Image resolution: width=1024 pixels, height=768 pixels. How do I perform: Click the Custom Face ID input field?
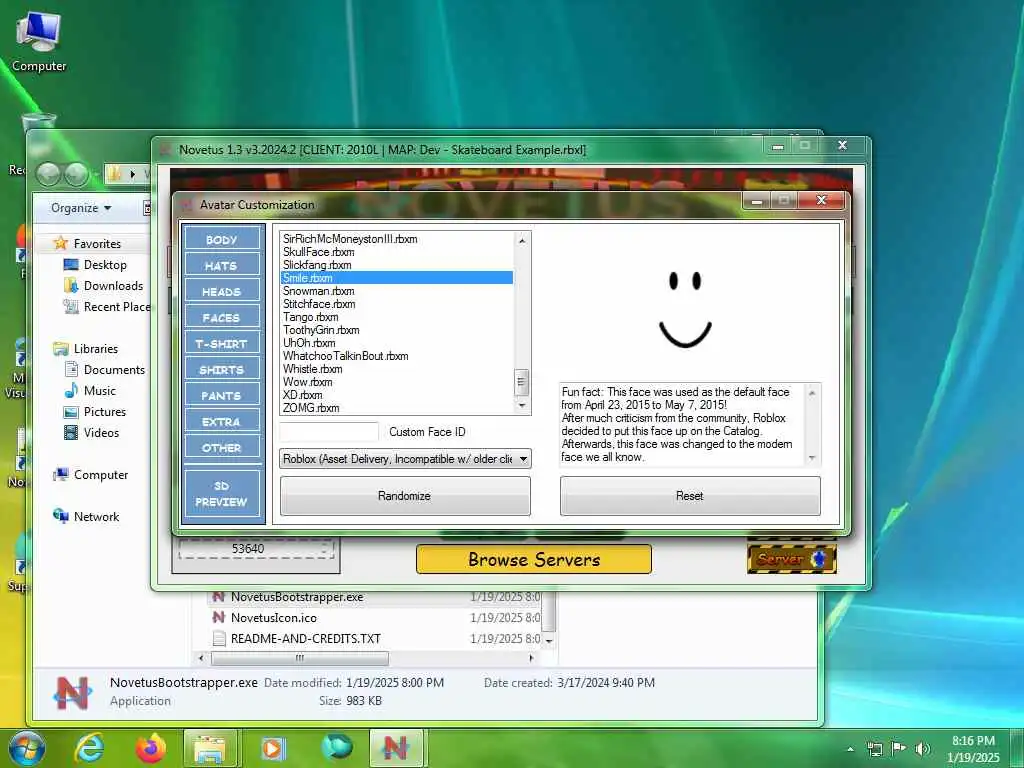329,432
